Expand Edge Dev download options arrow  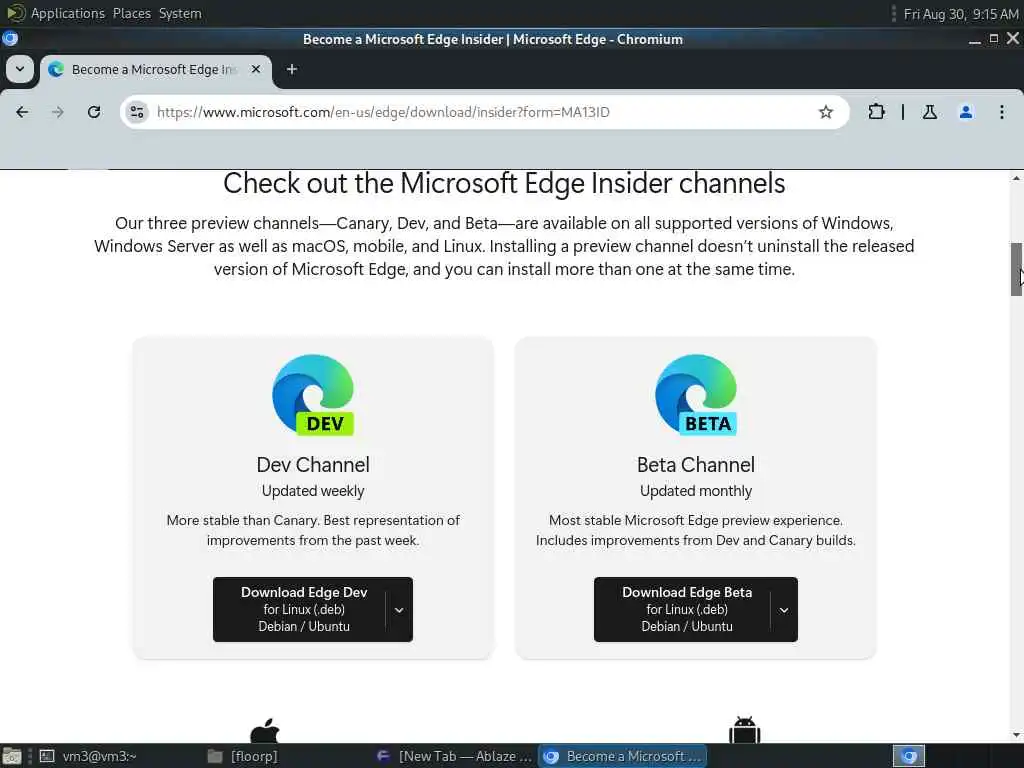click(x=399, y=610)
